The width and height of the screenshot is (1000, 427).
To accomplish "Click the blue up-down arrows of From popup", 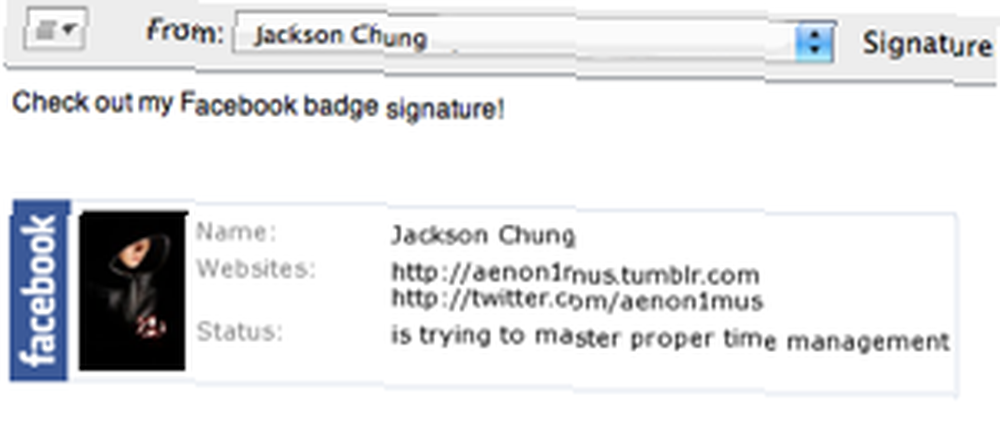I will (814, 42).
